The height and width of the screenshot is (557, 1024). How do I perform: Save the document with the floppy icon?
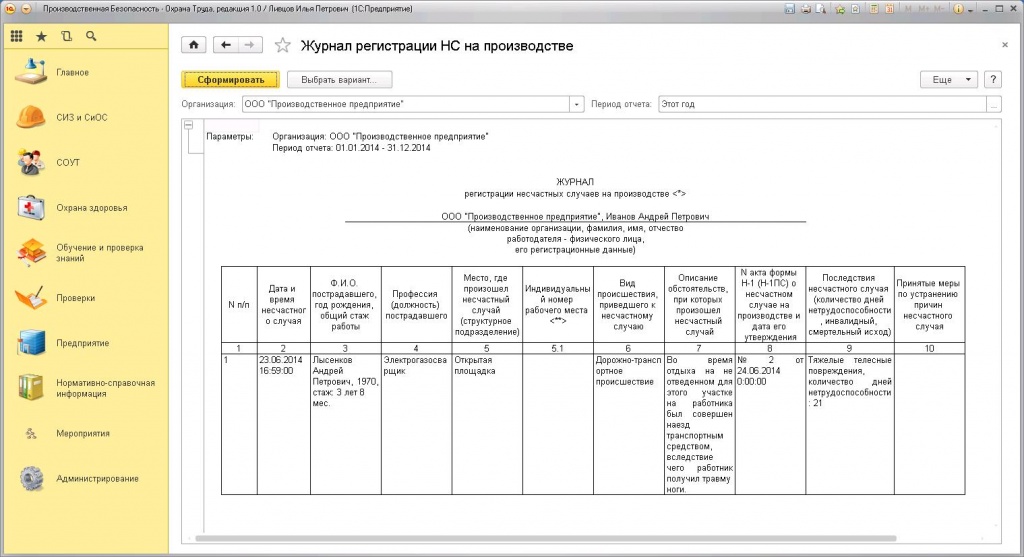tap(790, 9)
